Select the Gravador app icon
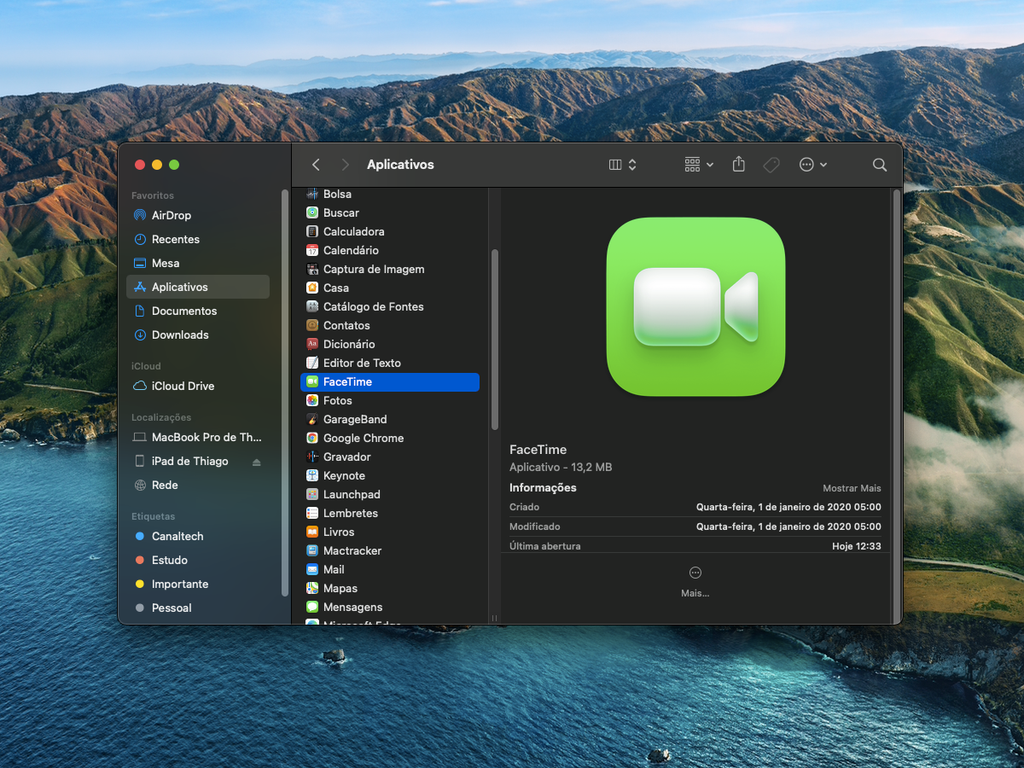1024x768 pixels. click(312, 456)
